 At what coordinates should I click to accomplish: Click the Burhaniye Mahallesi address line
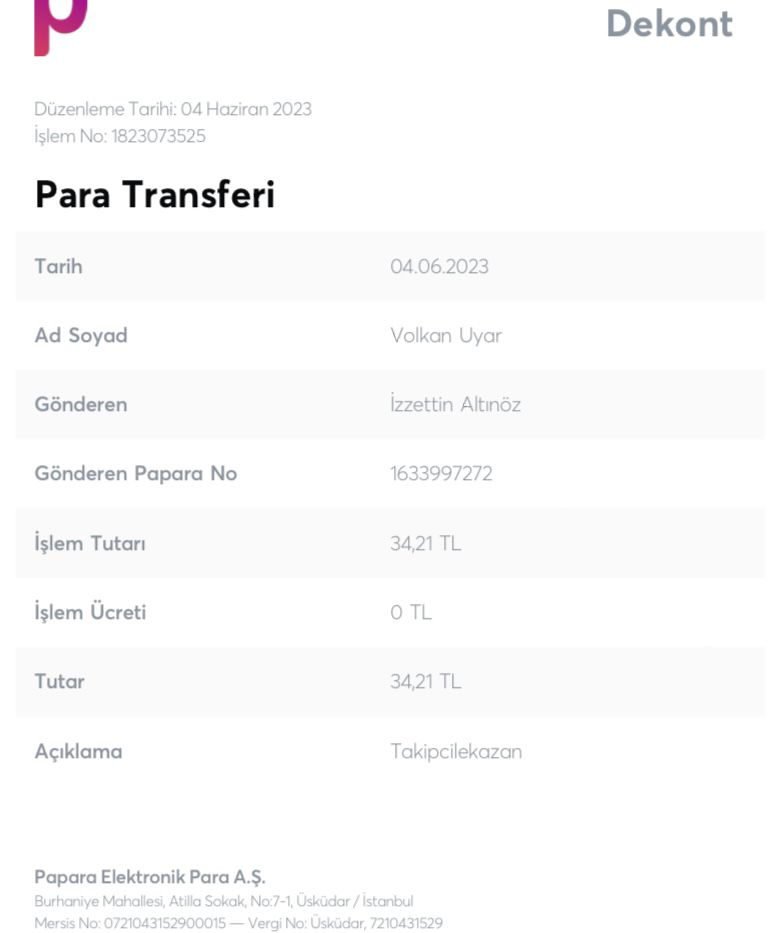224,901
